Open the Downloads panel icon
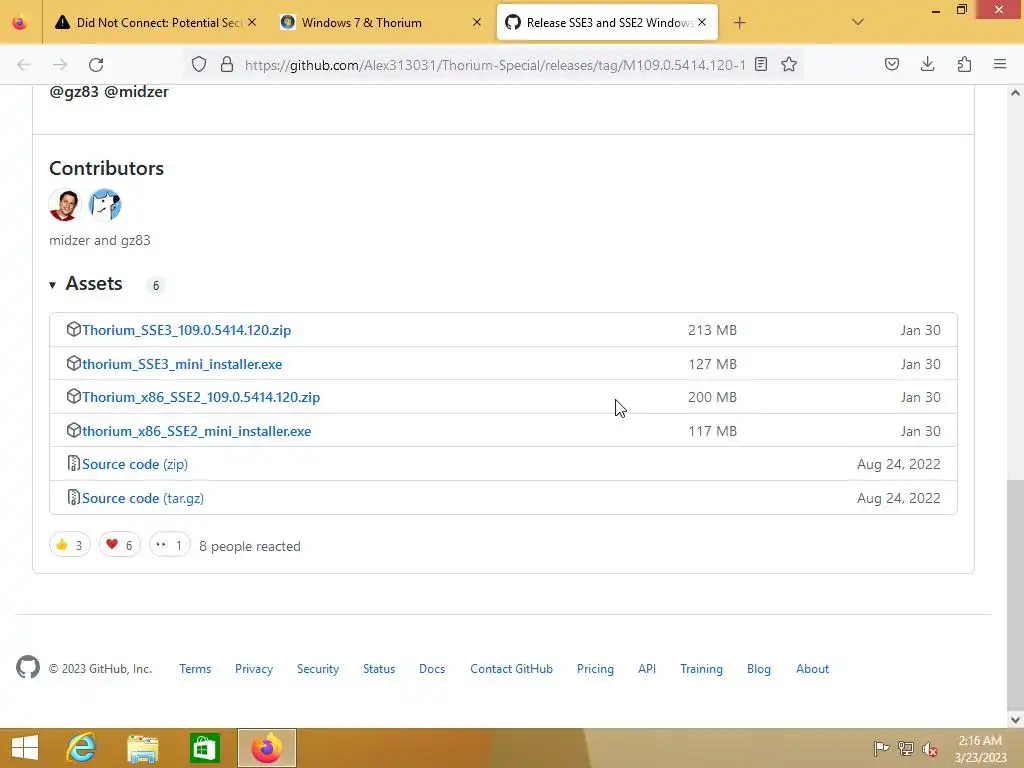1024x768 pixels. 927,64
